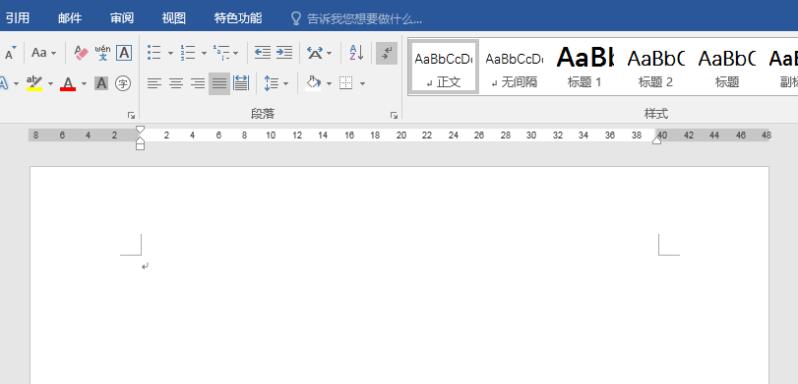The height and width of the screenshot is (384, 798).
Task: Click the left indent square marker on ruler
Action: point(140,147)
